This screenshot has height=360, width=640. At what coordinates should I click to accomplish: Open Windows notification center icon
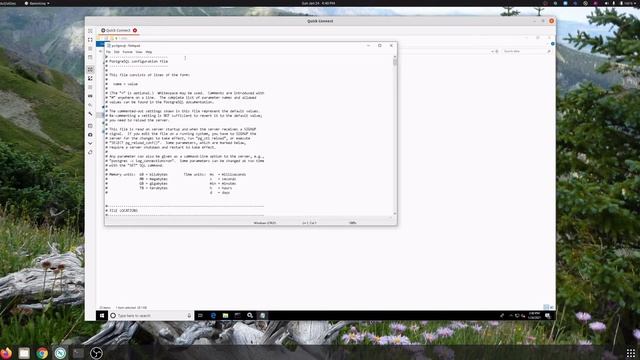(548, 316)
